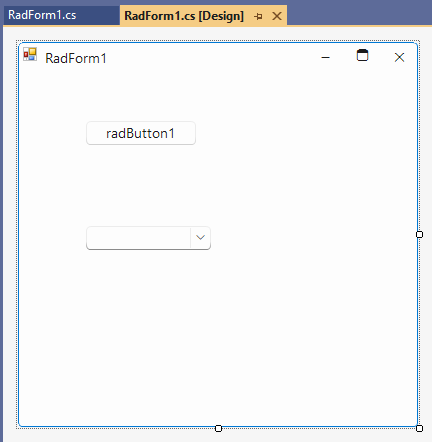Click empty title bar space beside RadForm1

coord(213,58)
